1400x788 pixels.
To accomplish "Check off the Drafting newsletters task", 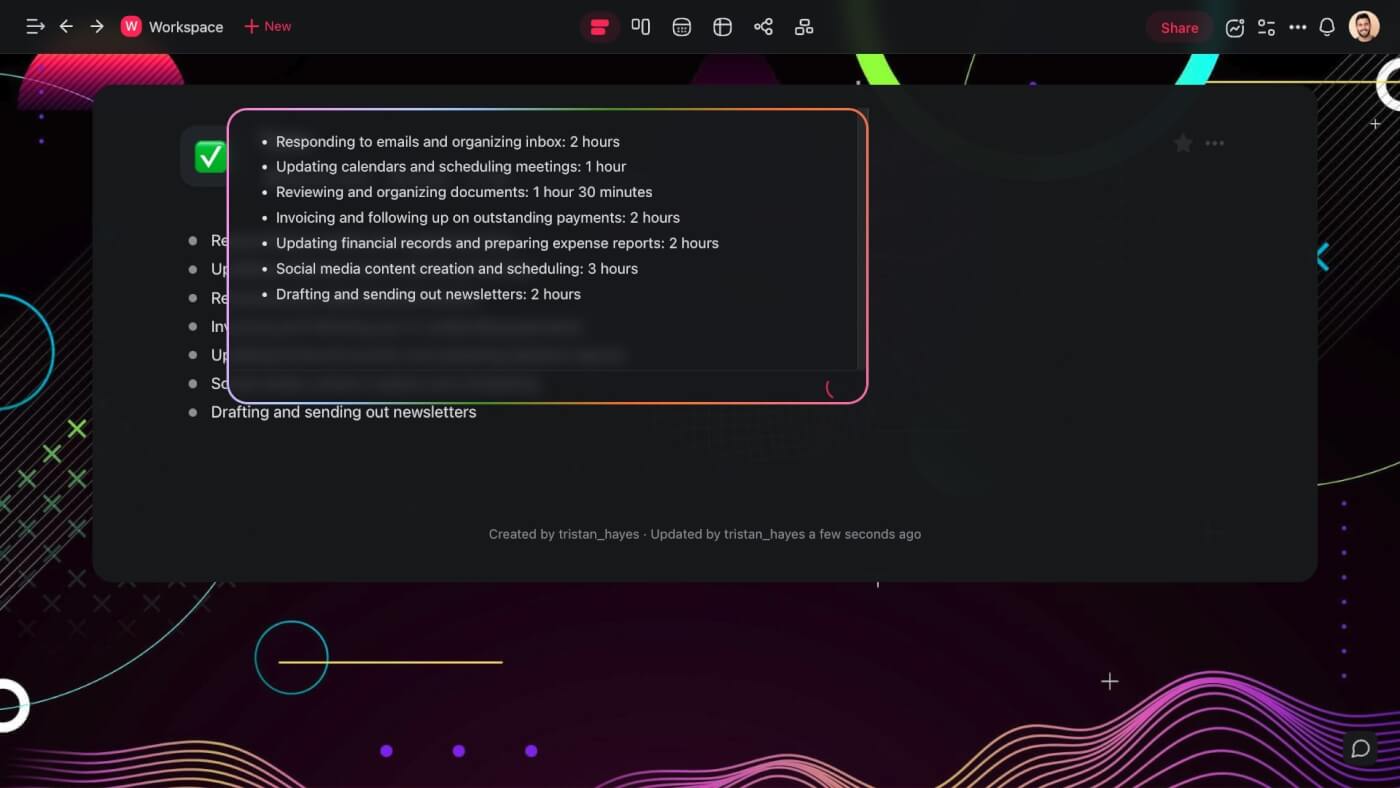I will coord(192,412).
